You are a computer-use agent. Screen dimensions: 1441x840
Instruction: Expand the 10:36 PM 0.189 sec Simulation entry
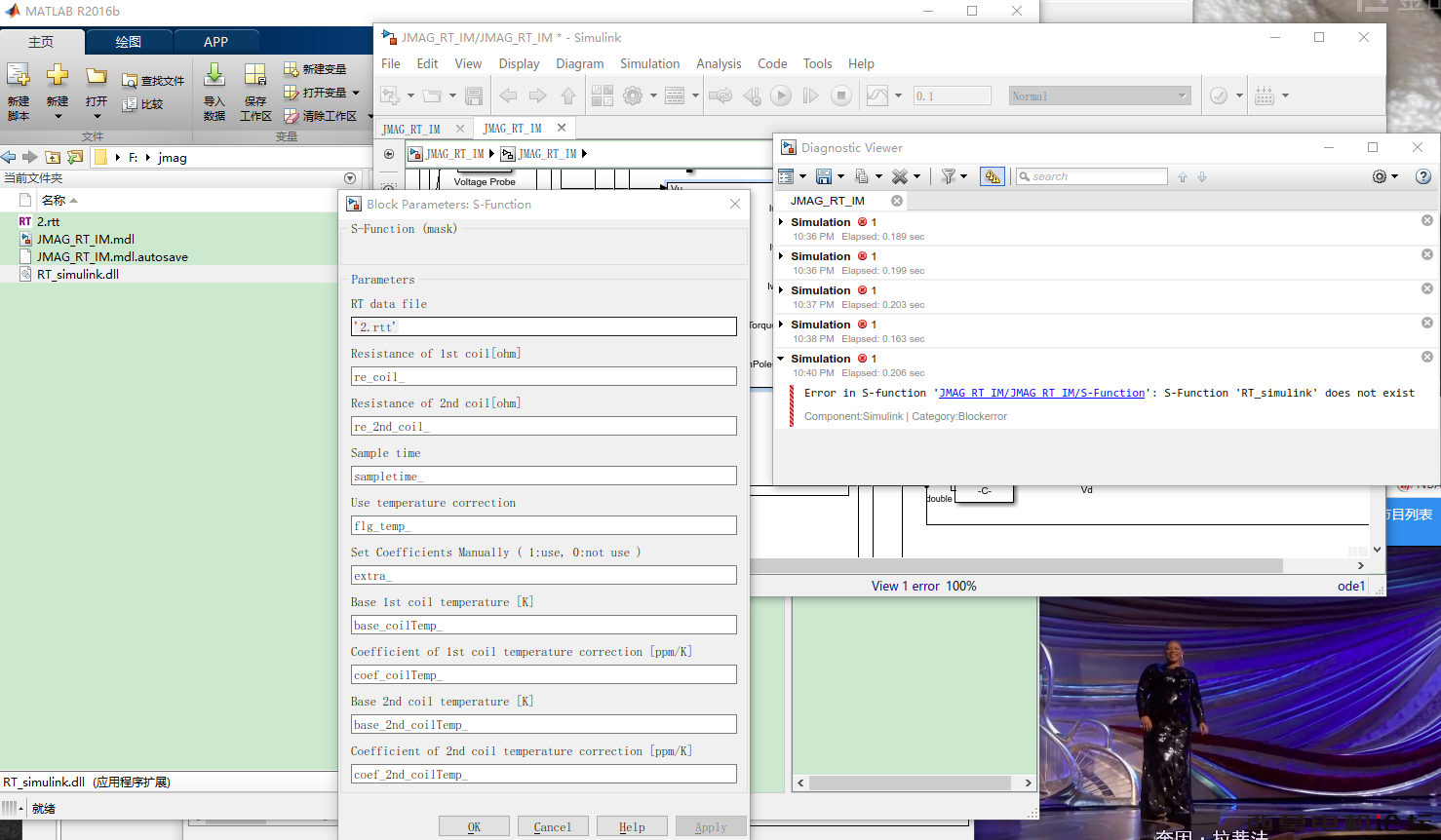tap(781, 222)
